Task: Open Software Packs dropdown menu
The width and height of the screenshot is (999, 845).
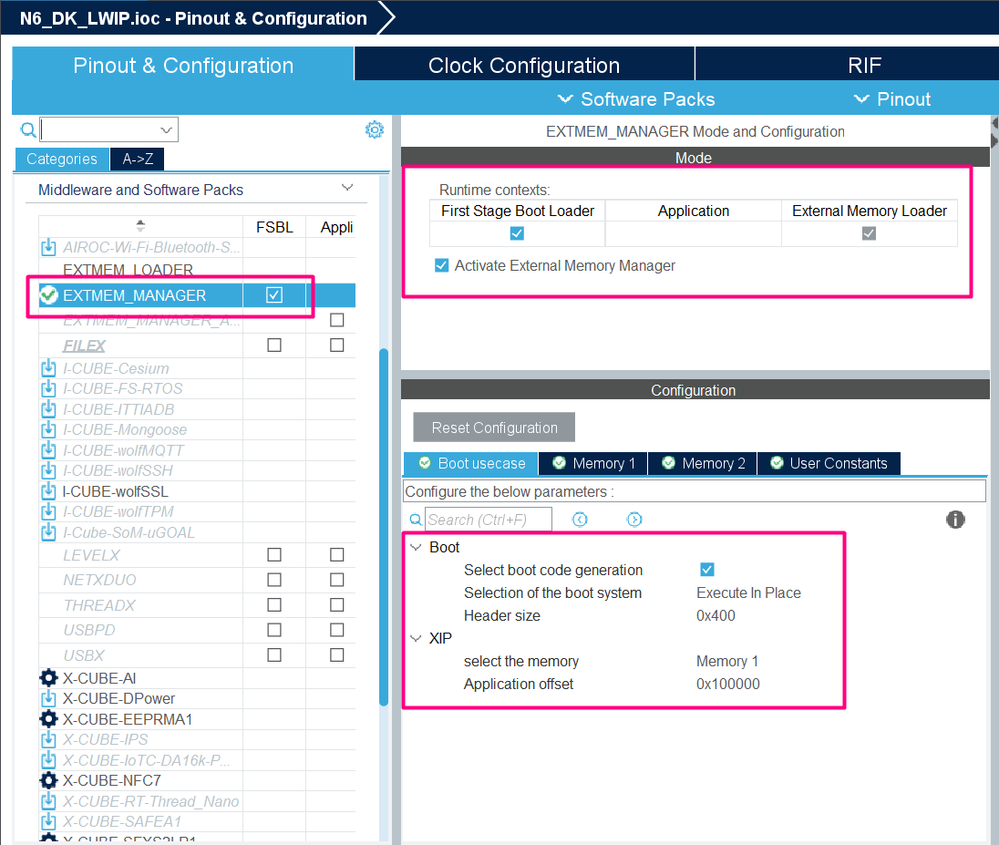Action: [x=636, y=99]
